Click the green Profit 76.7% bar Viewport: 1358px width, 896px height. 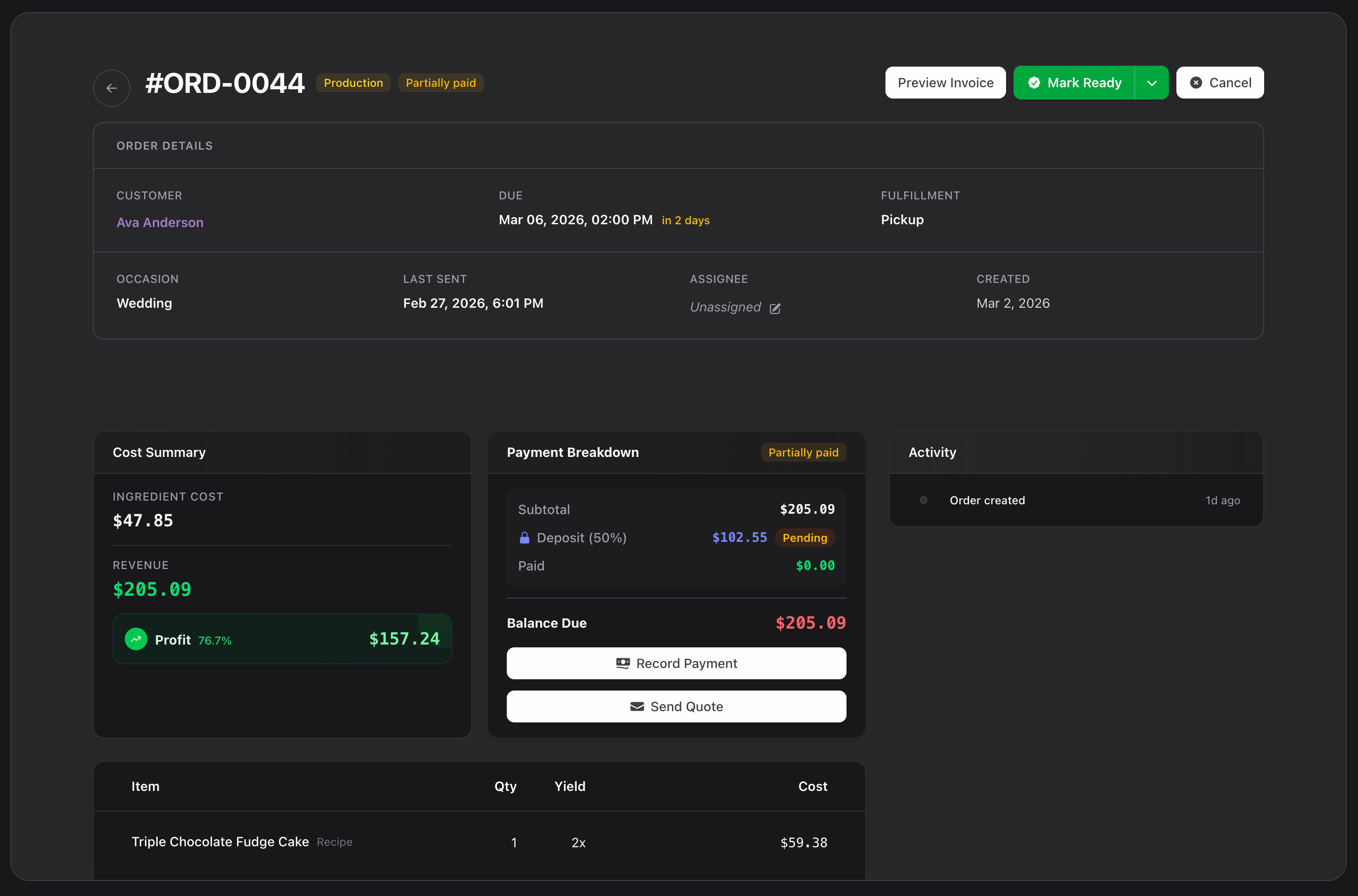tap(282, 639)
